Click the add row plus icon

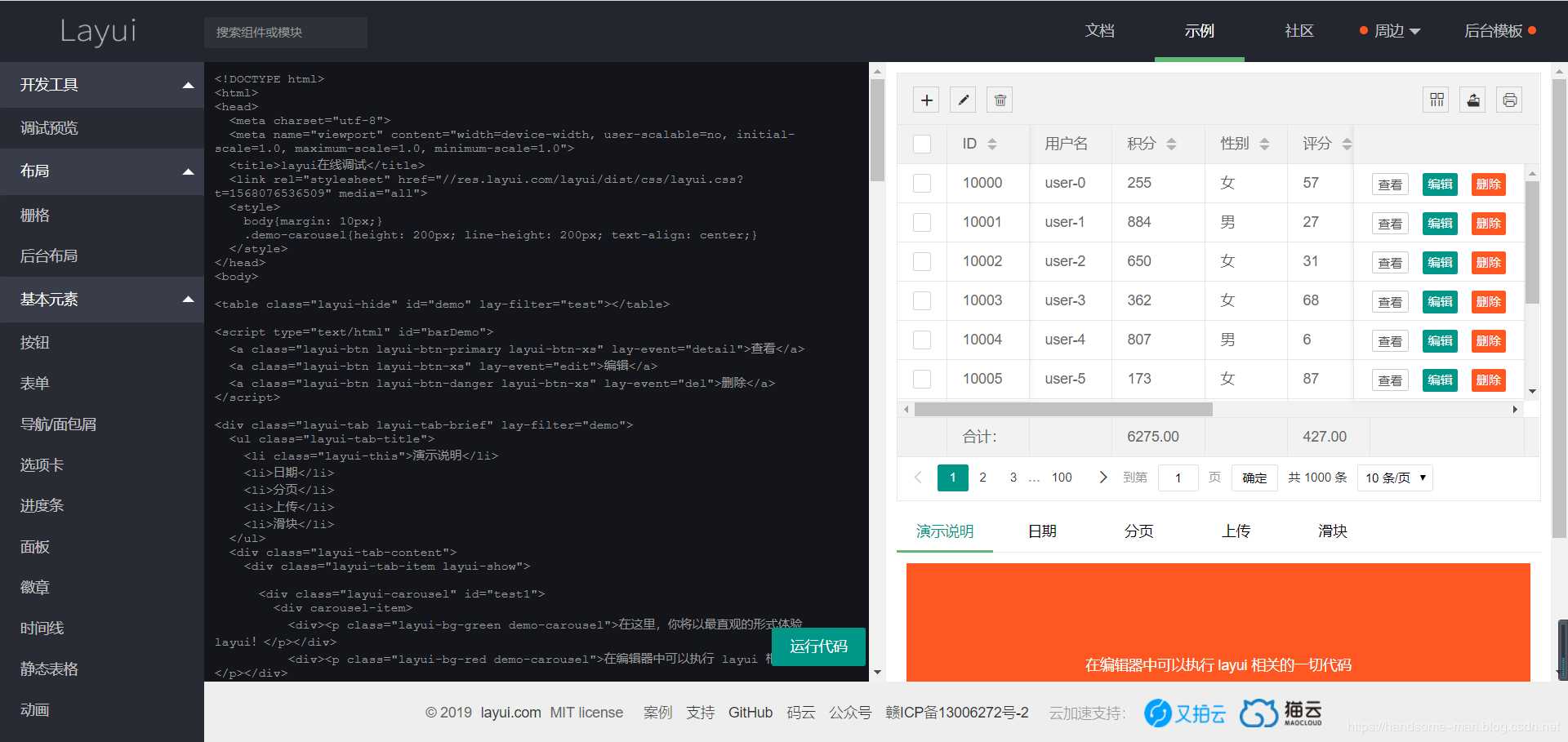926,100
